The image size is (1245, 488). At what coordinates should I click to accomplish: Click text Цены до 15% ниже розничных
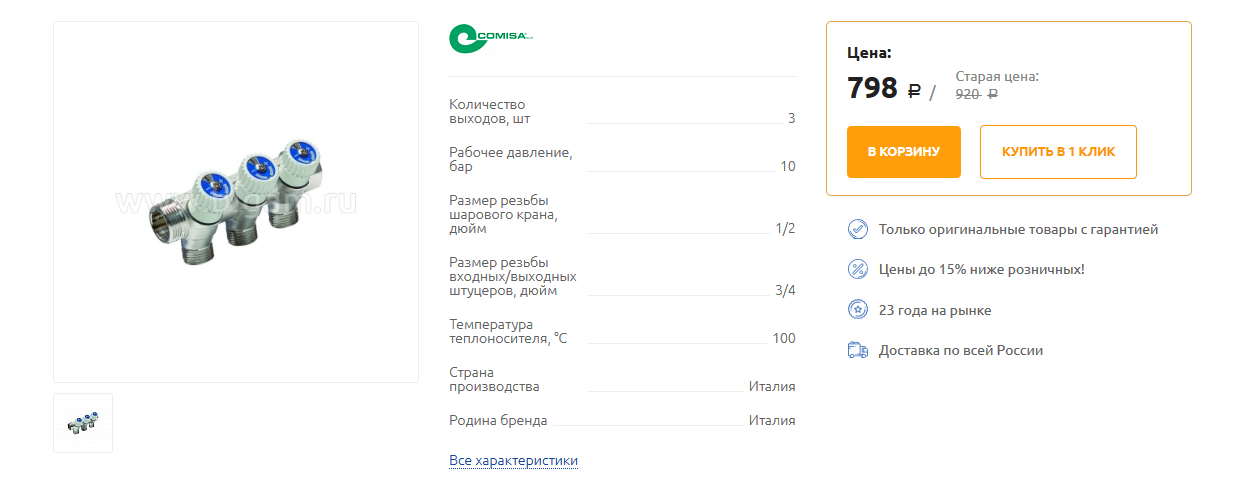click(x=981, y=270)
